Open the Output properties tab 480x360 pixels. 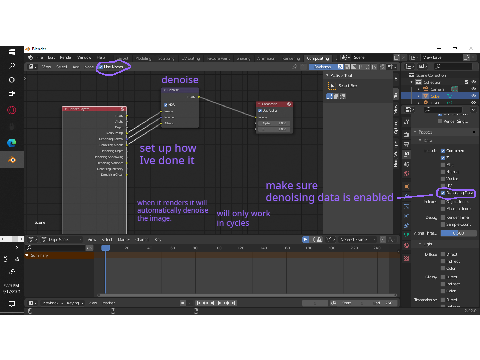tap(406, 144)
